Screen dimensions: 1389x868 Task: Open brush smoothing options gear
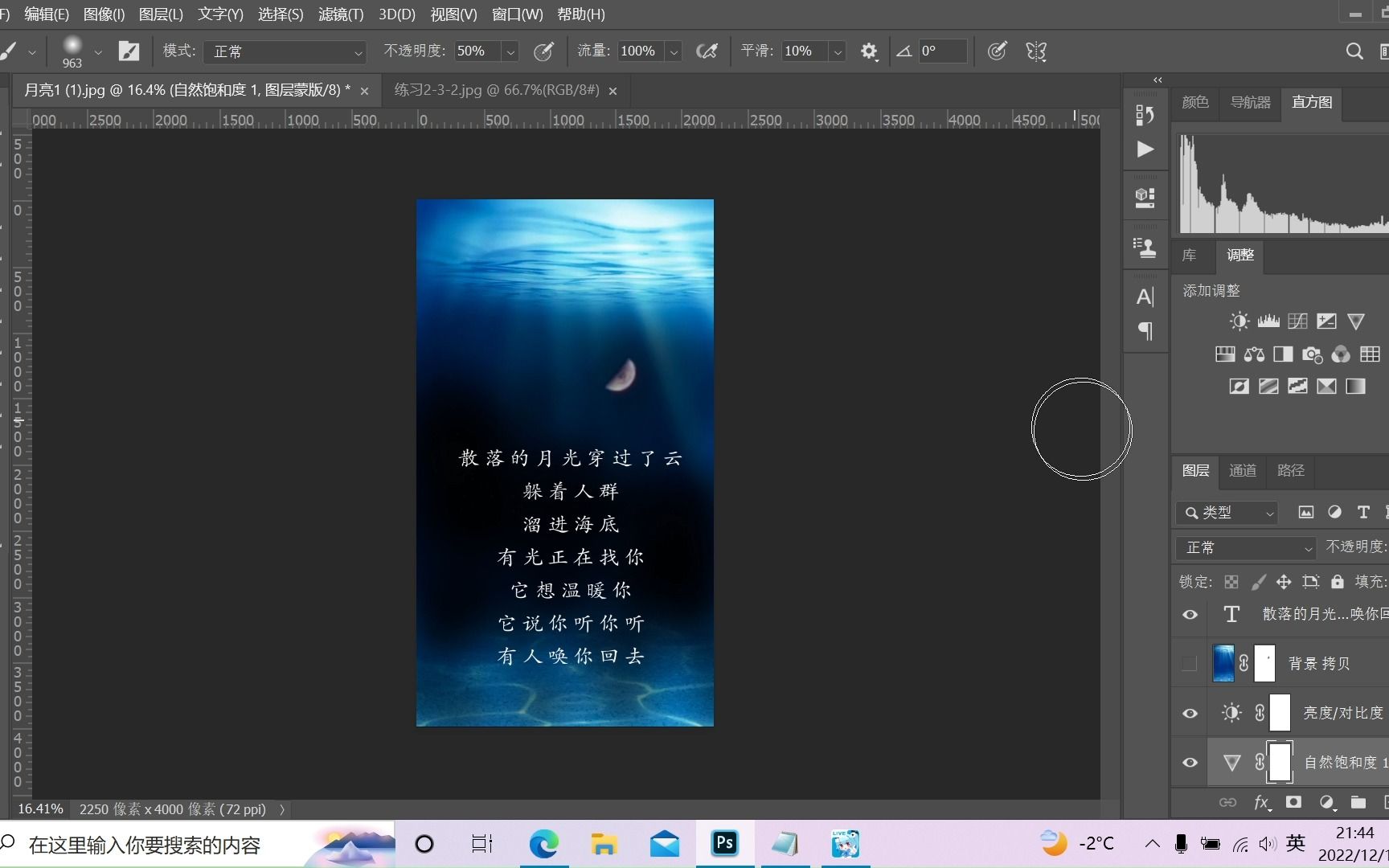[x=869, y=51]
